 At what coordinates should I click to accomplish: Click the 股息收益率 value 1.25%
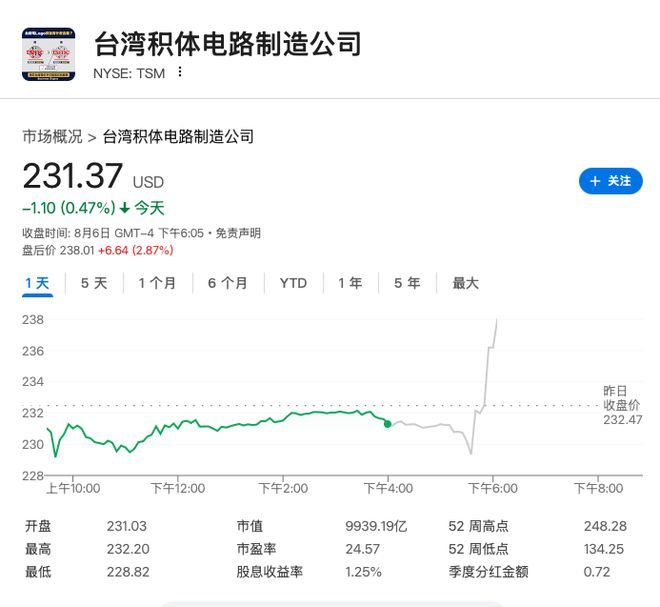(x=363, y=572)
